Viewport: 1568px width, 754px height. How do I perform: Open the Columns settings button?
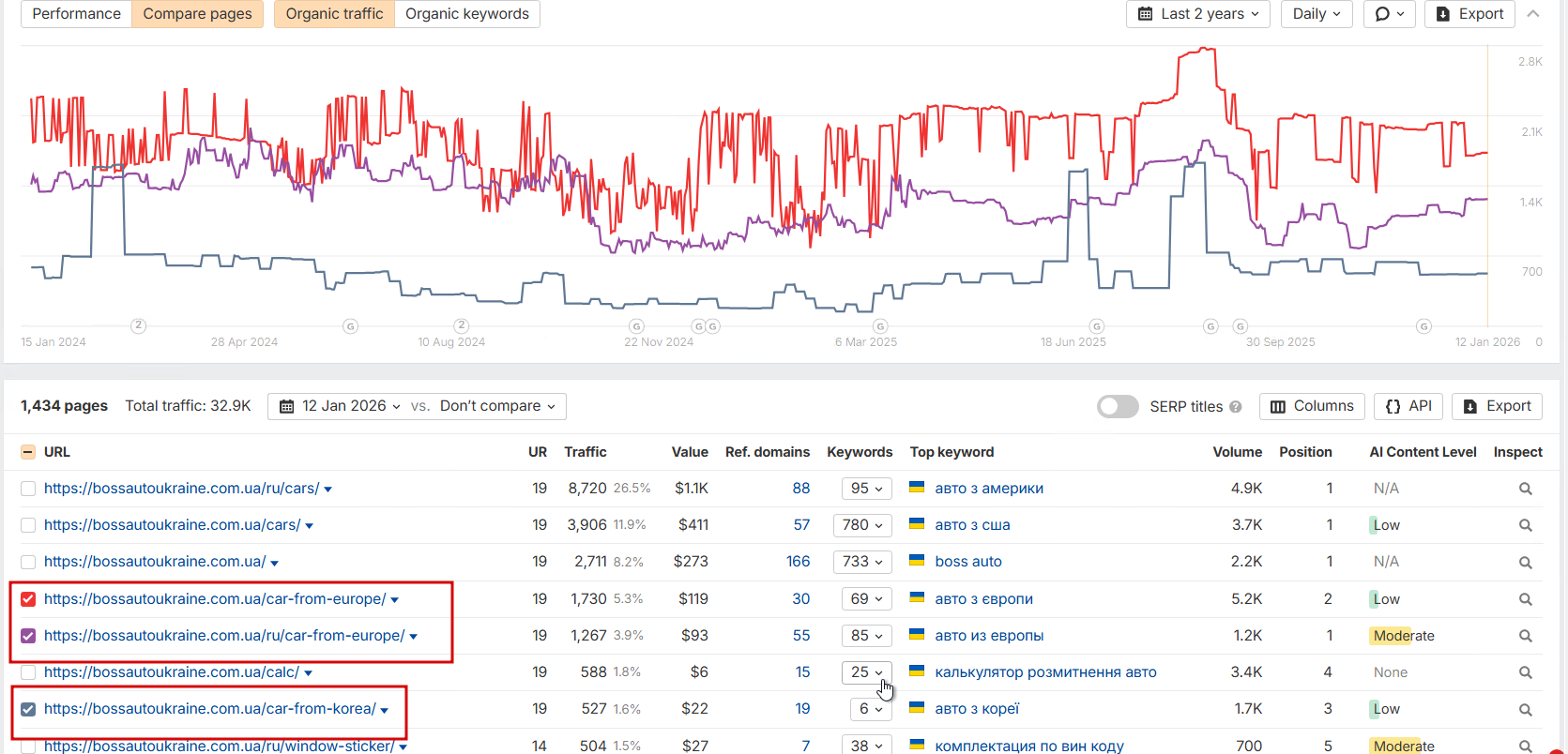pyautogui.click(x=1312, y=406)
